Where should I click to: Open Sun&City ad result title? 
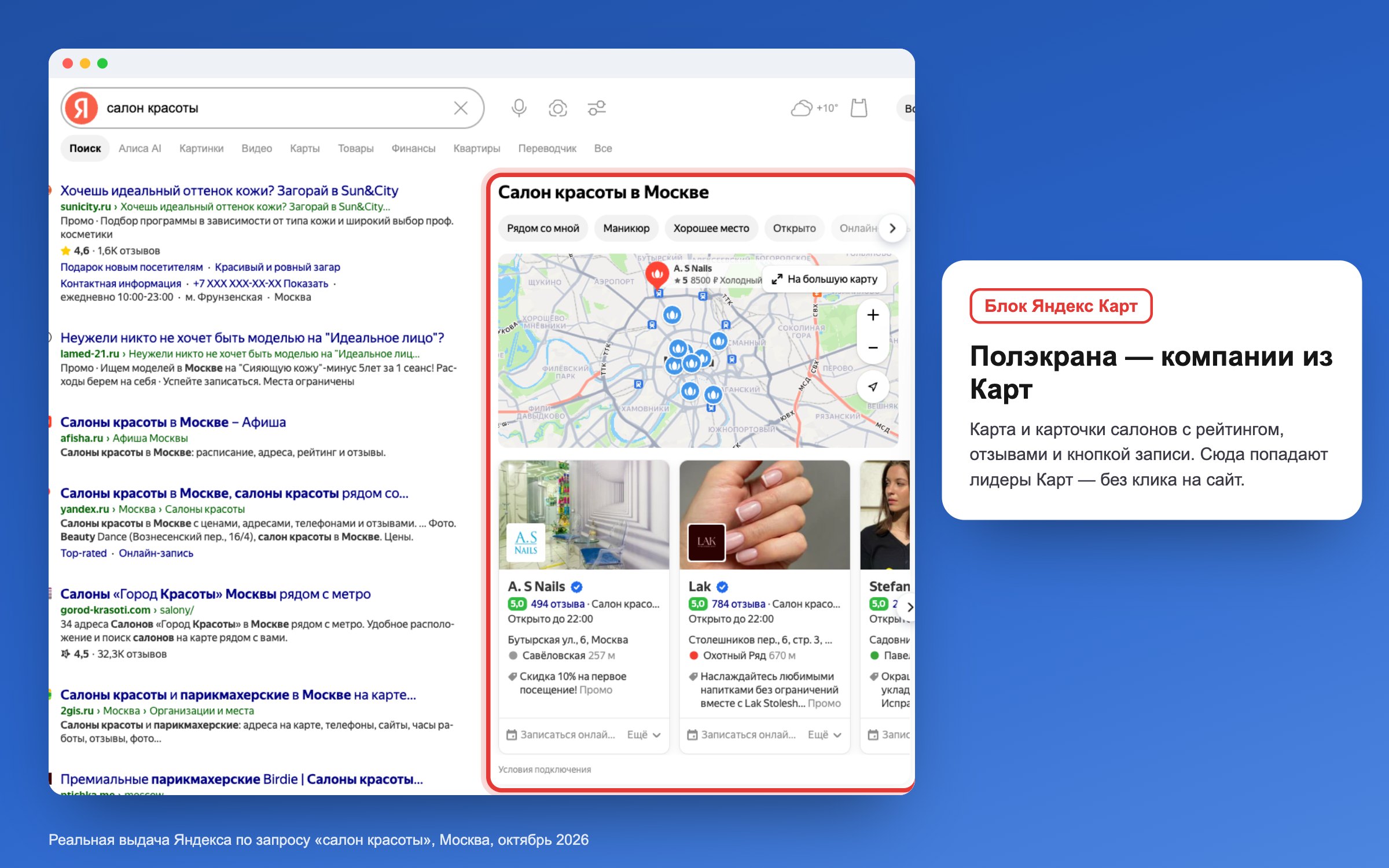coord(229,191)
